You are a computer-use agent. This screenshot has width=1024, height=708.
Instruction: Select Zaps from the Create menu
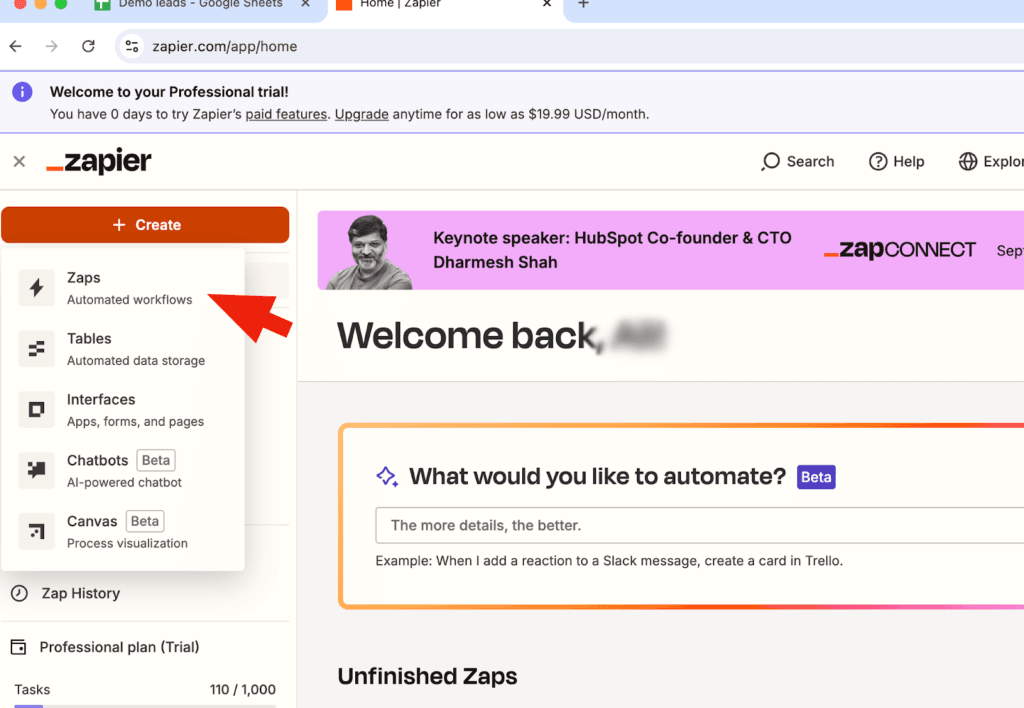84,287
